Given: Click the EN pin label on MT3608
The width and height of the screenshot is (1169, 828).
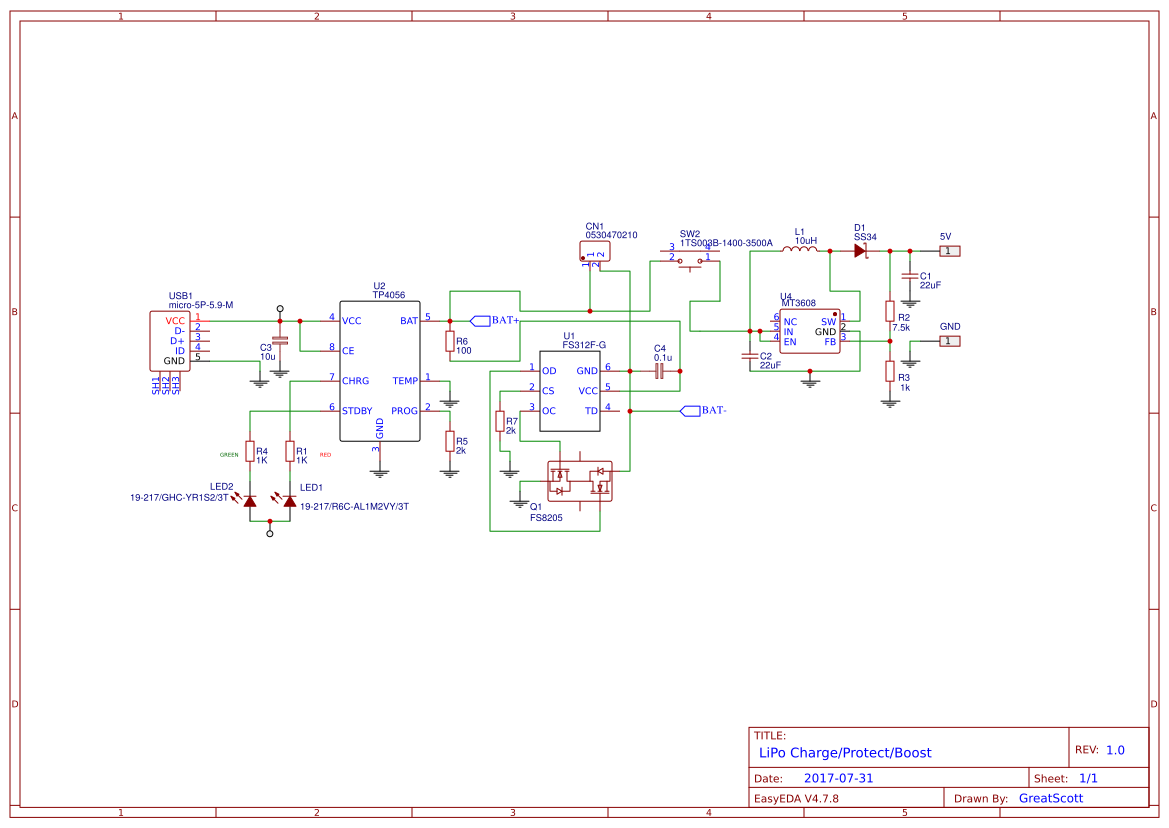Looking at the screenshot, I should 790,342.
